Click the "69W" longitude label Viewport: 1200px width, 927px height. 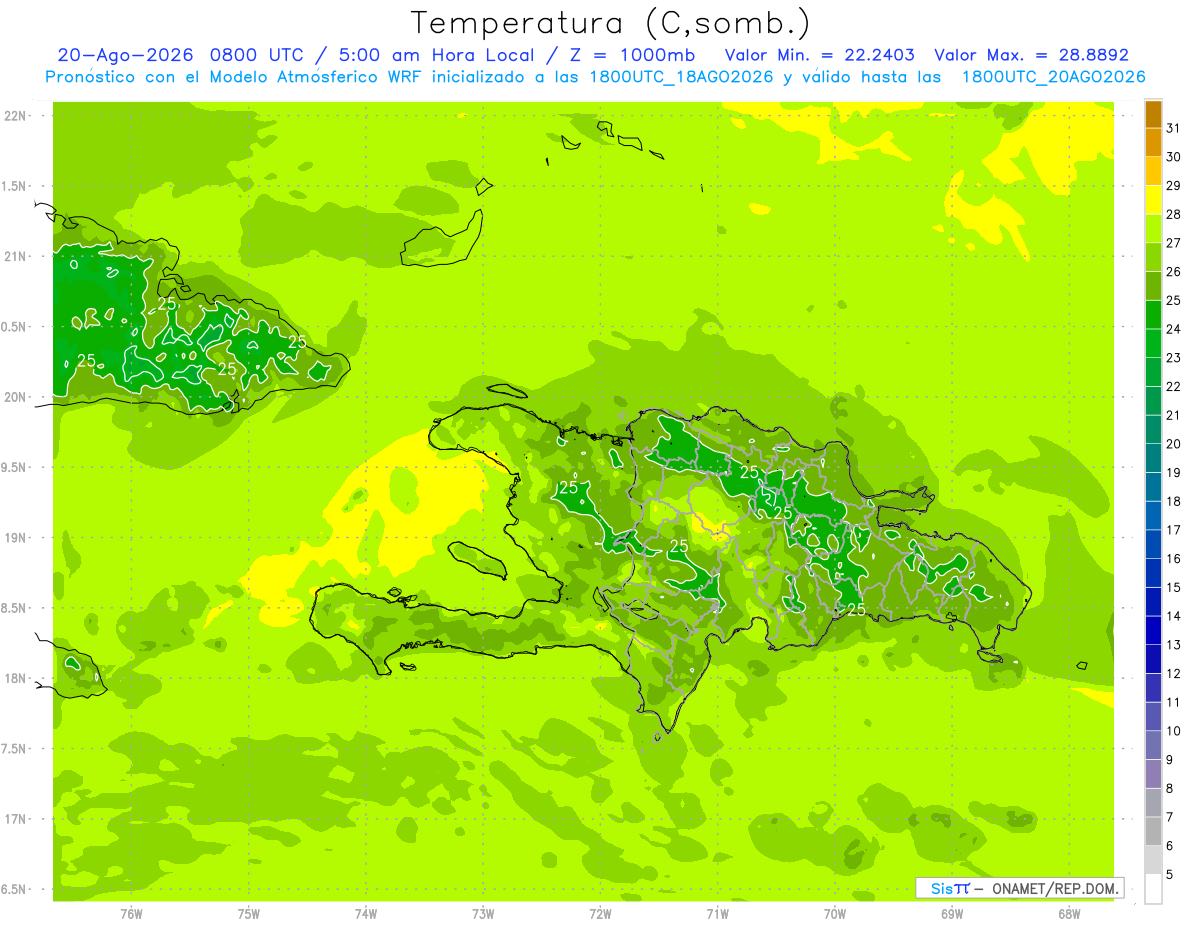(952, 913)
